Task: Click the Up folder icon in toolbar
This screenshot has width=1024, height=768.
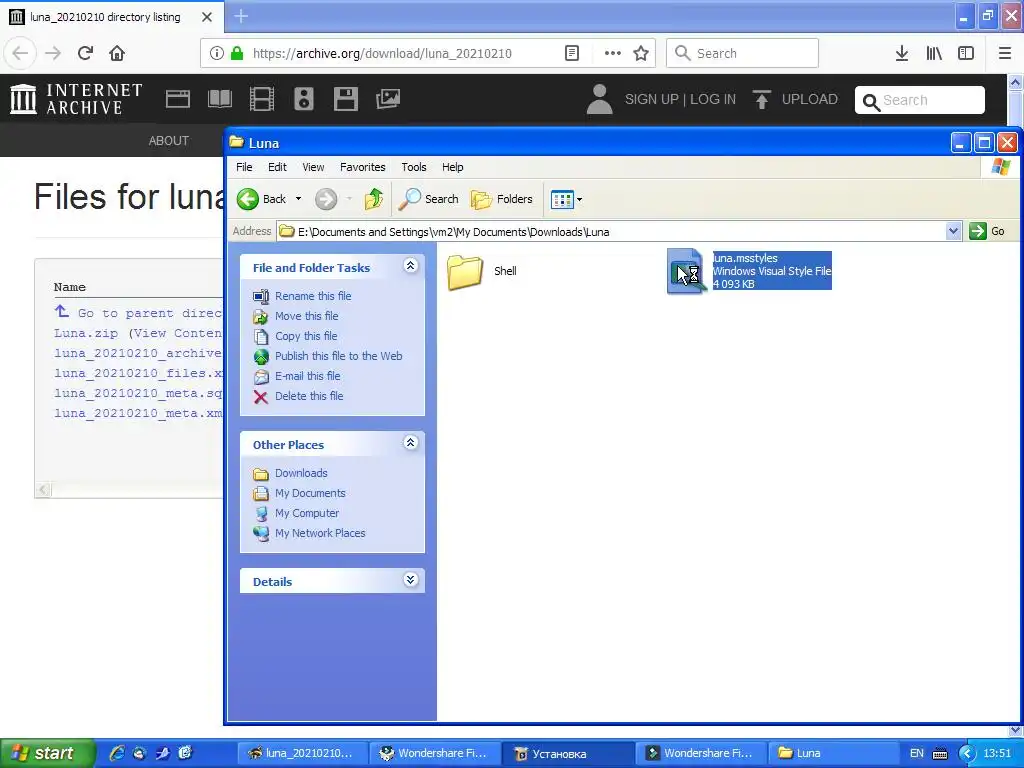Action: [x=374, y=199]
